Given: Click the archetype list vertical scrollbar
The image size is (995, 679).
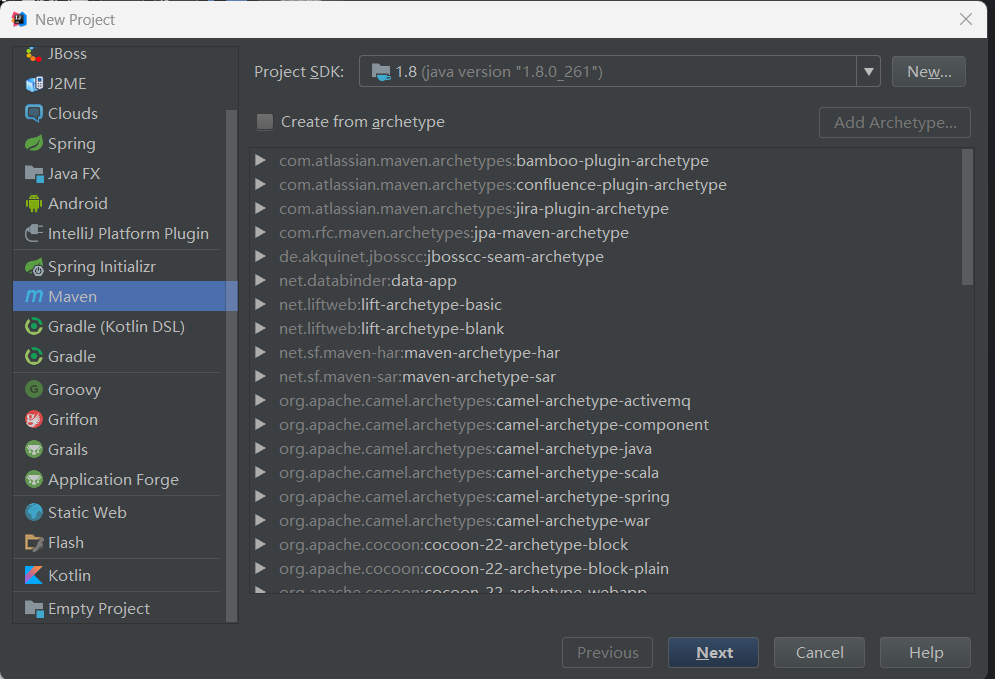Looking at the screenshot, I should pyautogui.click(x=967, y=217).
